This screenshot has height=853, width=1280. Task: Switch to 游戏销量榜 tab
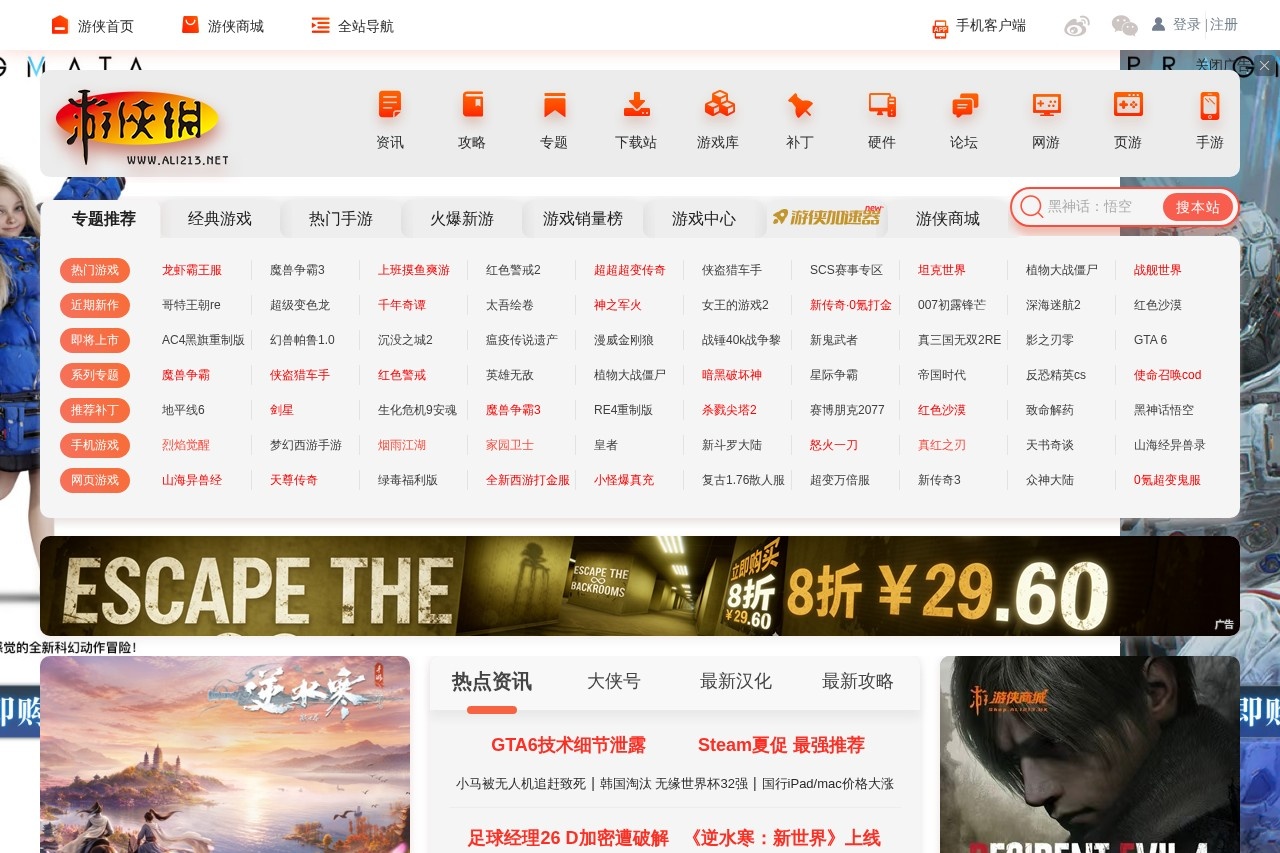click(583, 218)
